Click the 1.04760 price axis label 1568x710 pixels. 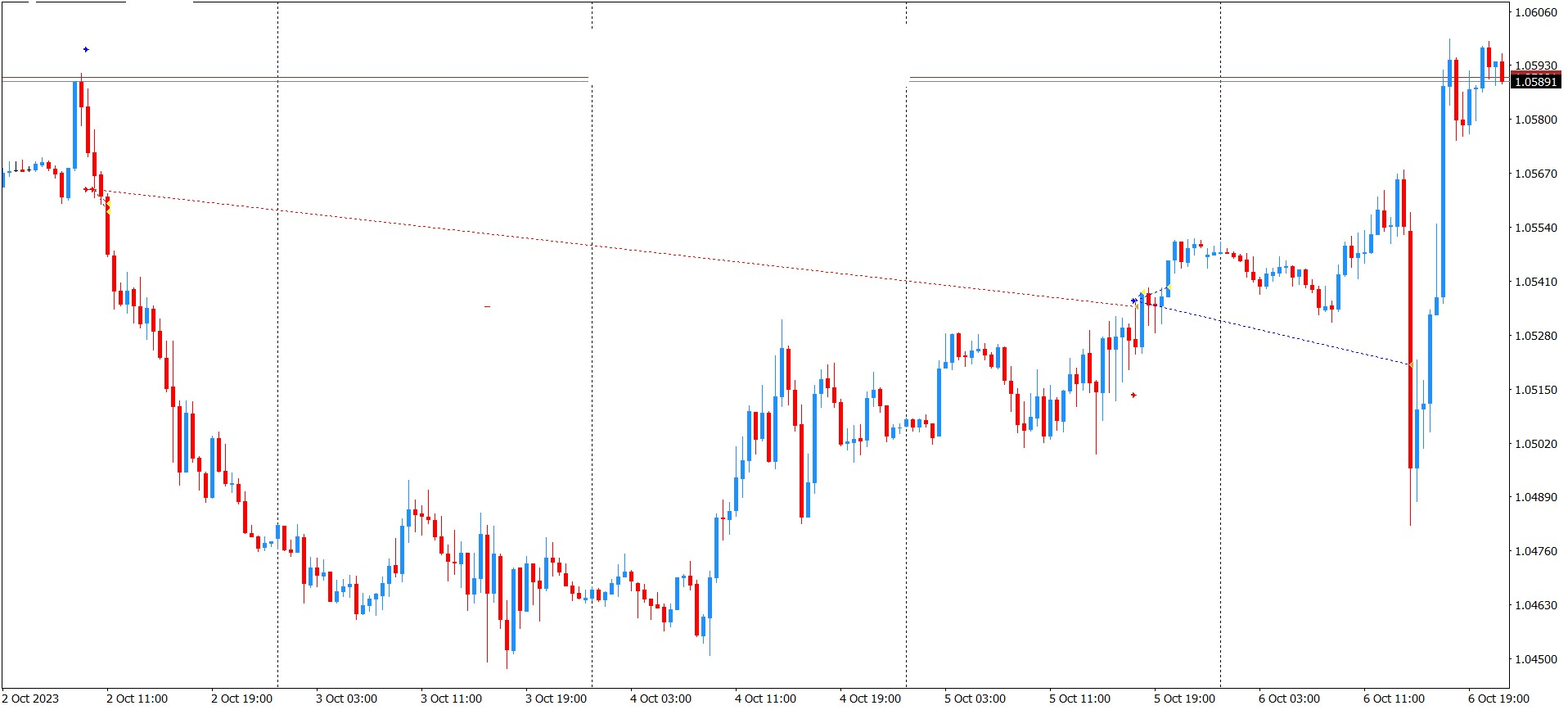pyautogui.click(x=1536, y=551)
